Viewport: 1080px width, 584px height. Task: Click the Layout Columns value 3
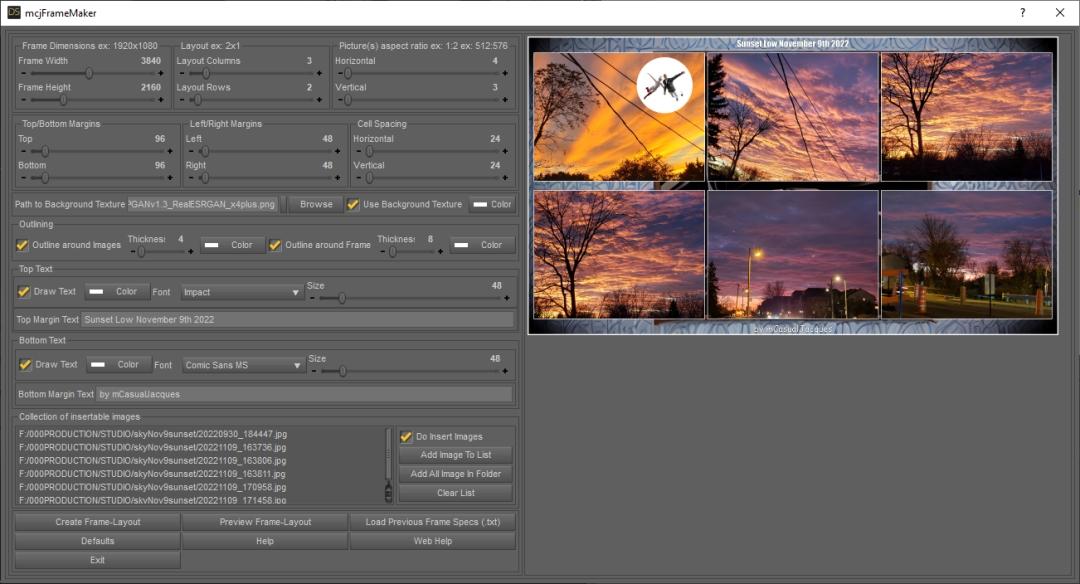[309, 61]
